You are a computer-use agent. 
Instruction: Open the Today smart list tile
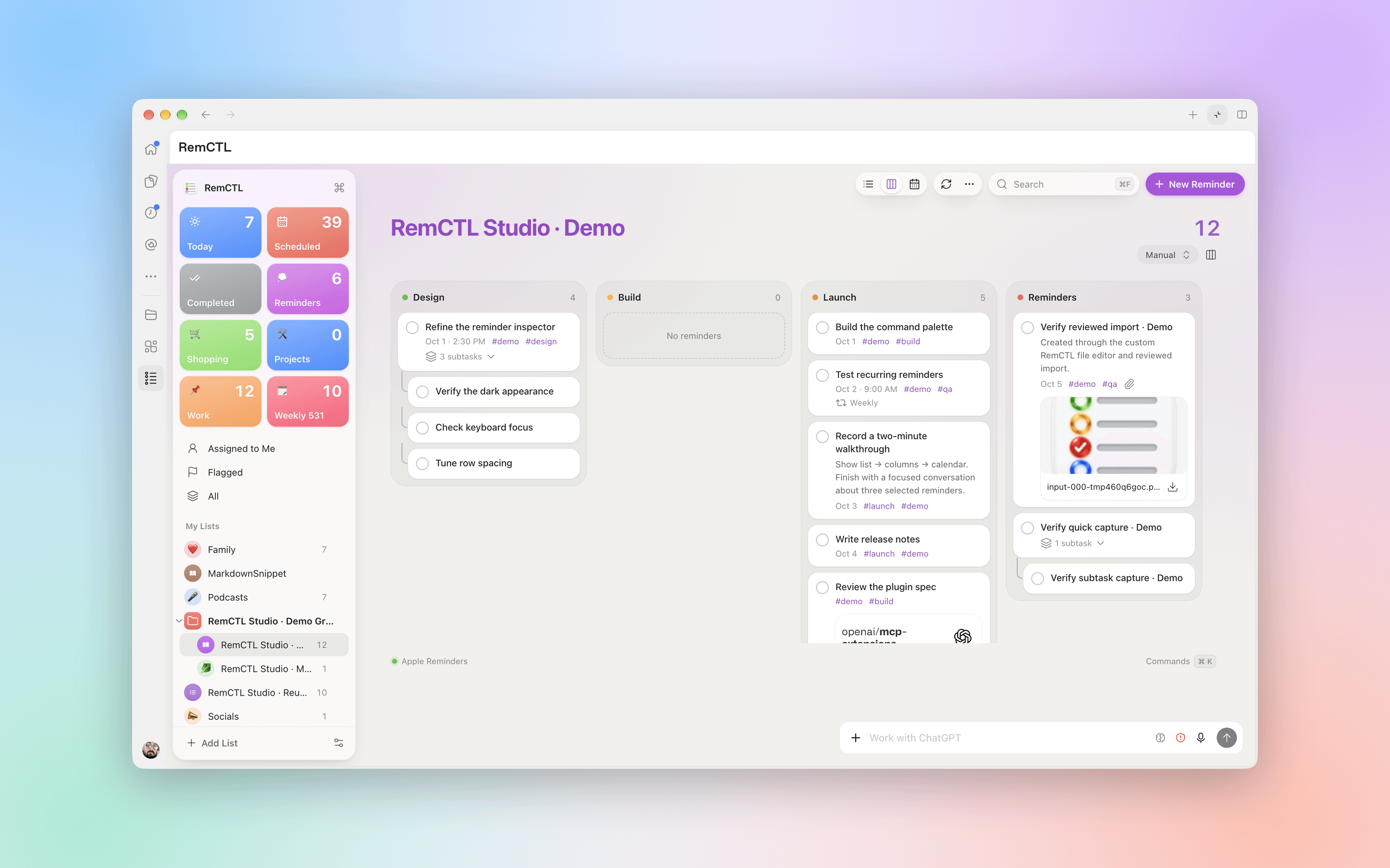(220, 232)
